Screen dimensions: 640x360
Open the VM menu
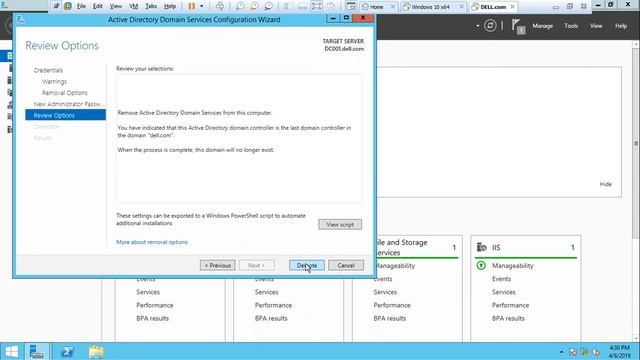click(133, 6)
